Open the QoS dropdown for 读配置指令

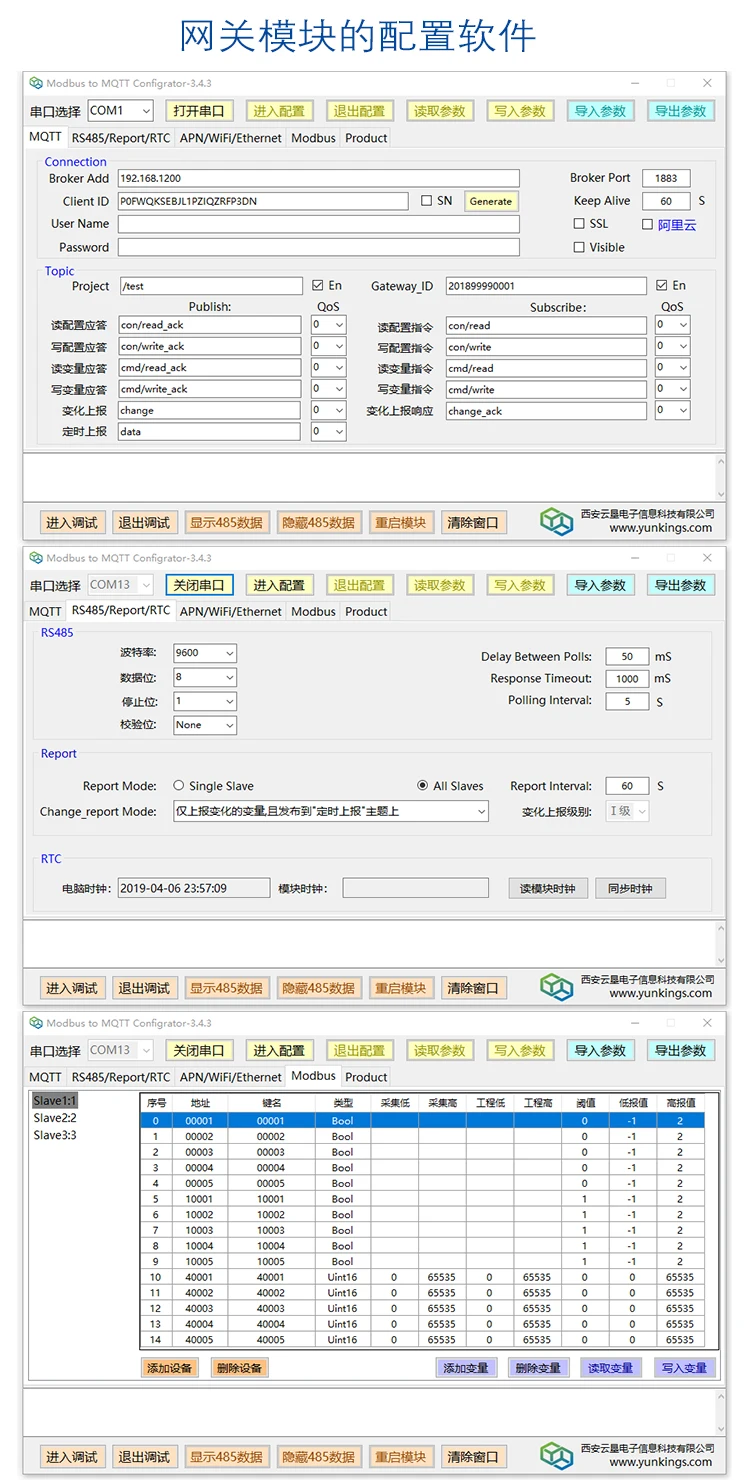pos(672,325)
